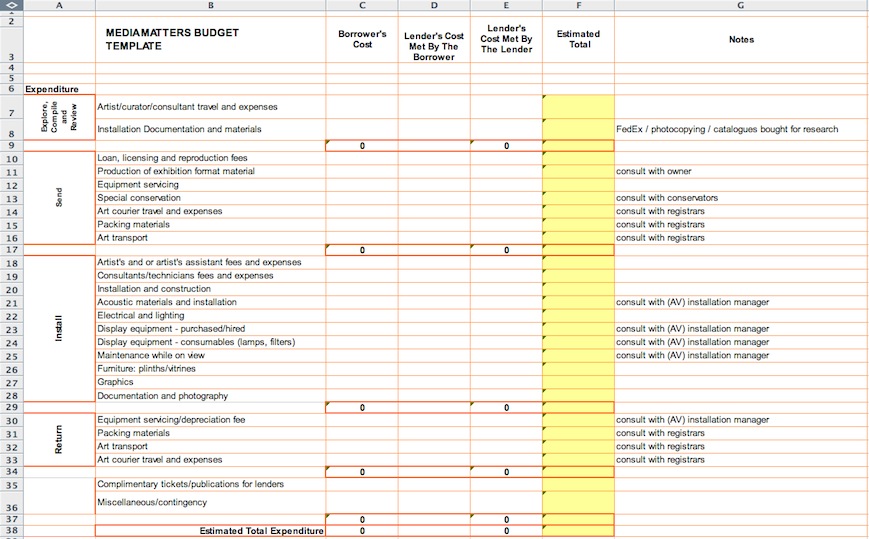Click yellow Estimated Total cell in row 7
Screen dimensions: 869x539
(578, 106)
